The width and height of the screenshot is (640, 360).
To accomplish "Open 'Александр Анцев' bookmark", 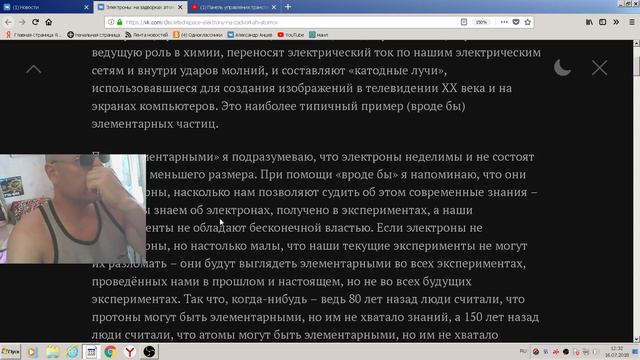I will (249, 35).
